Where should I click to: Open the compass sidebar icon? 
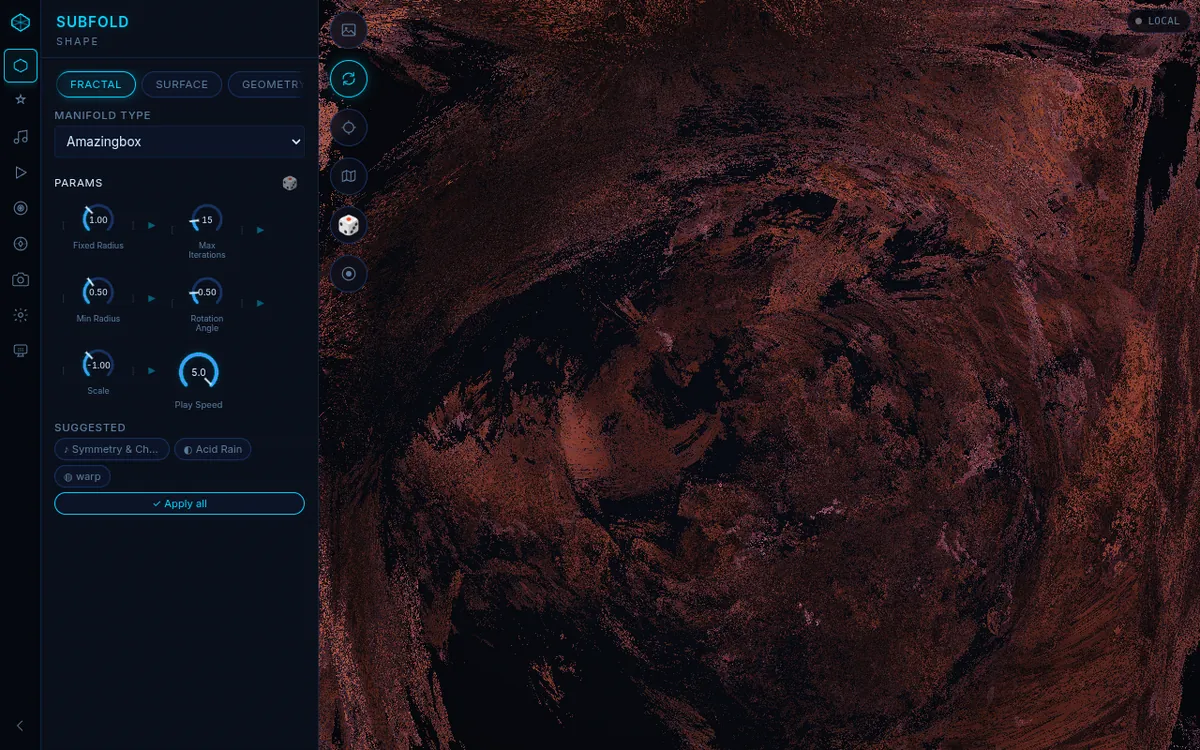[x=20, y=244]
